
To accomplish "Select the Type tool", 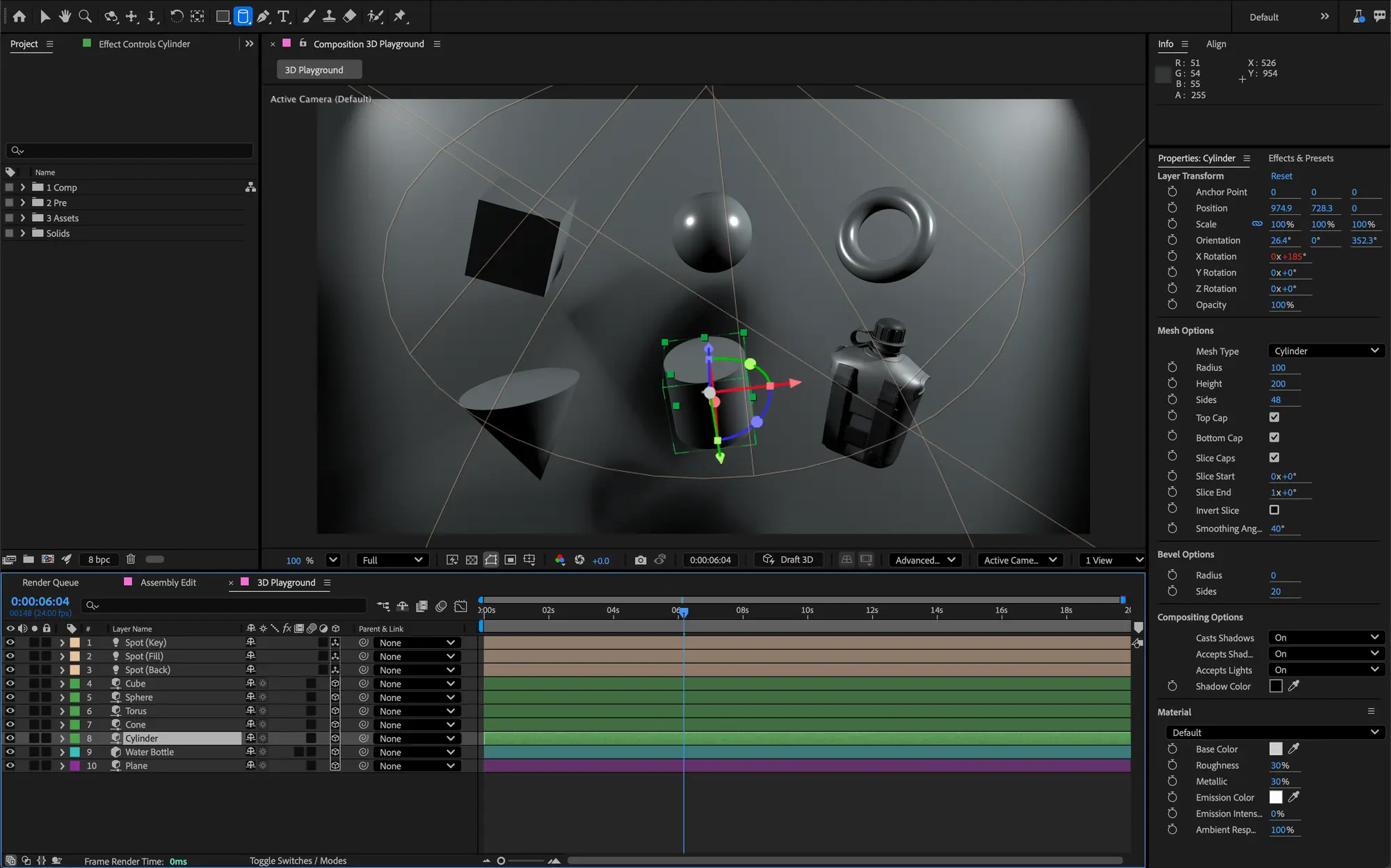I will coord(284,16).
